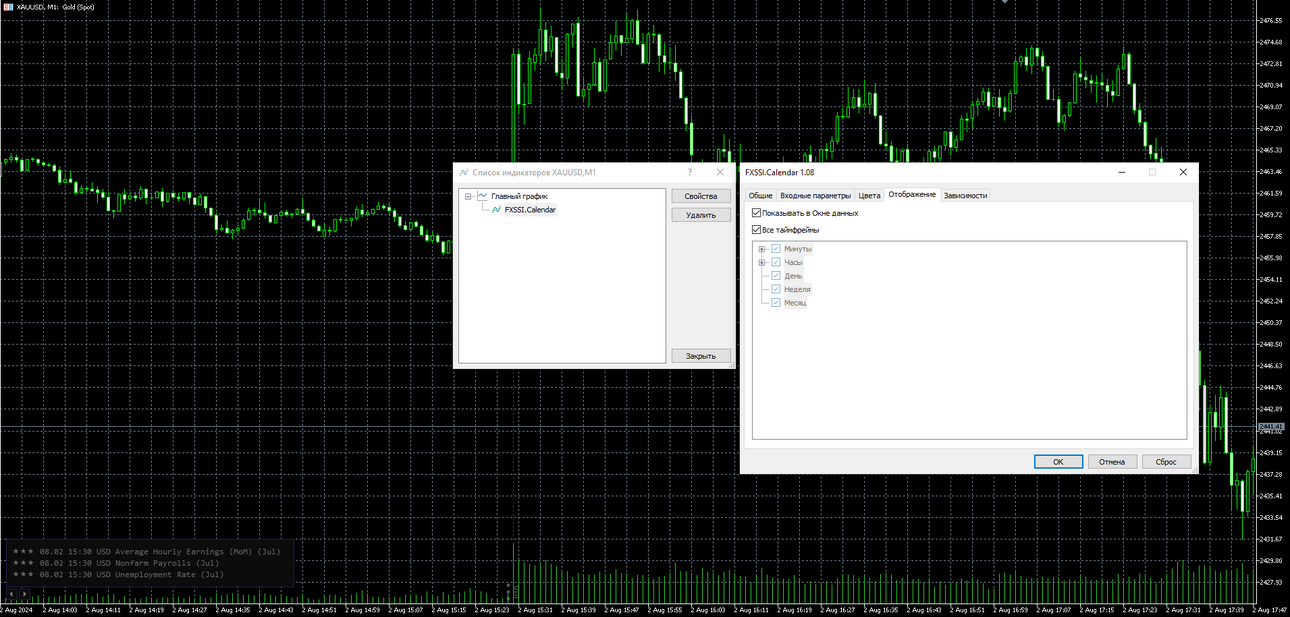The width and height of the screenshot is (1290, 617).
Task: Close the FXSSI.Calendar 1.08 dialog
Action: (x=1183, y=172)
